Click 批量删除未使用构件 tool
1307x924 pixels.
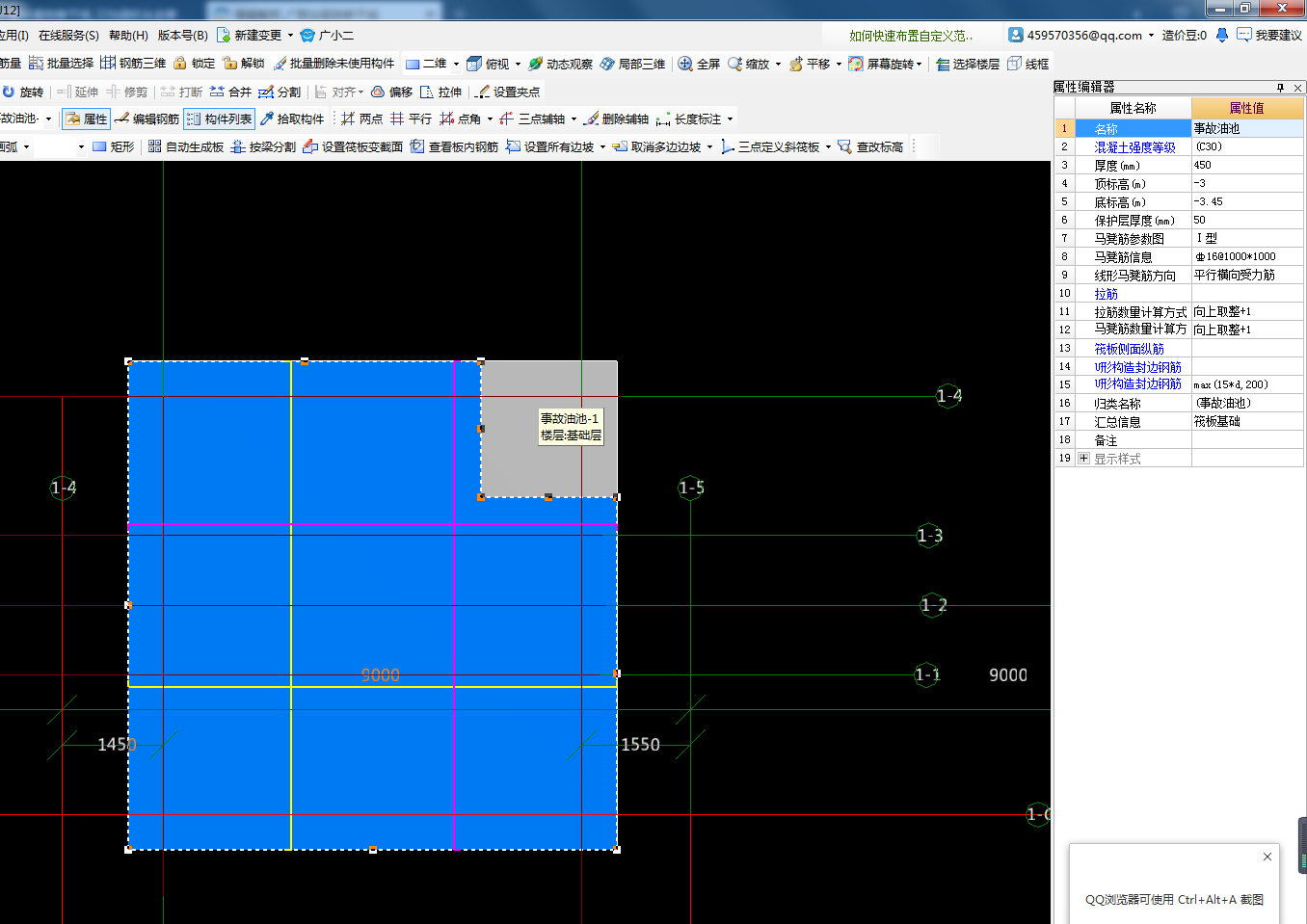tap(333, 64)
